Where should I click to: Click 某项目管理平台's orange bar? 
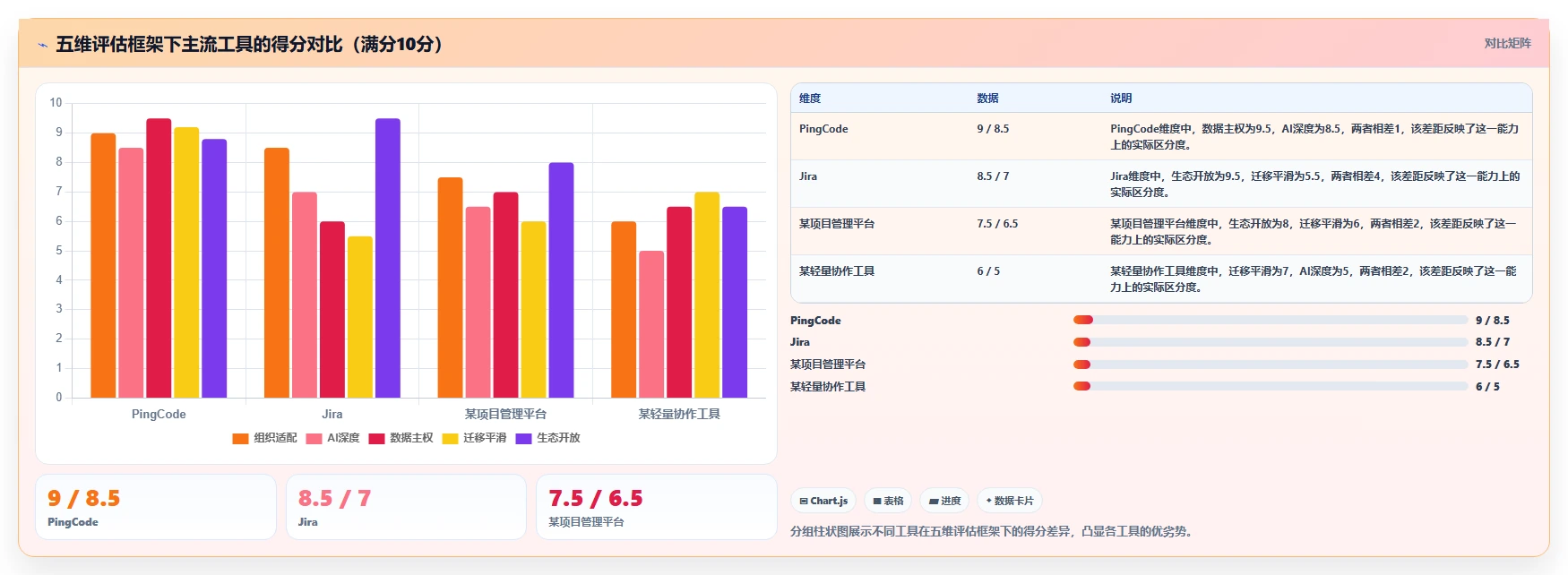coord(450,287)
